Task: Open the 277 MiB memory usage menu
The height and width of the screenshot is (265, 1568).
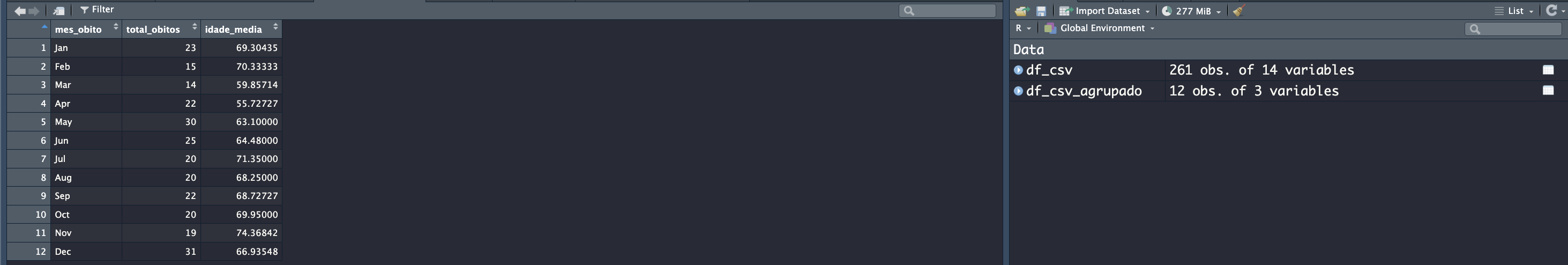Action: pyautogui.click(x=1191, y=11)
